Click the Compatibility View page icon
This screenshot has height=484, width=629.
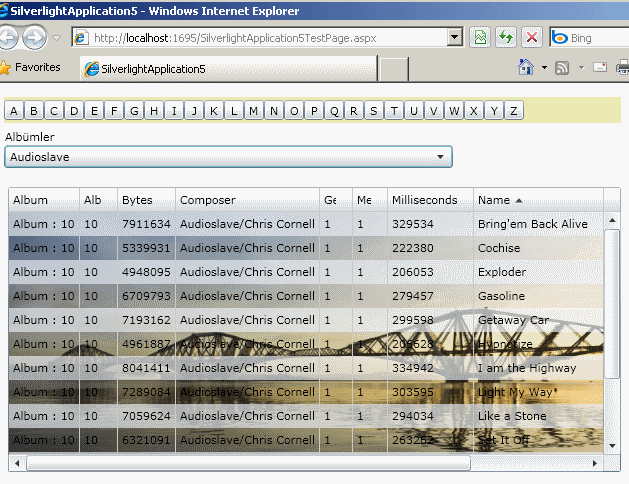pos(481,38)
